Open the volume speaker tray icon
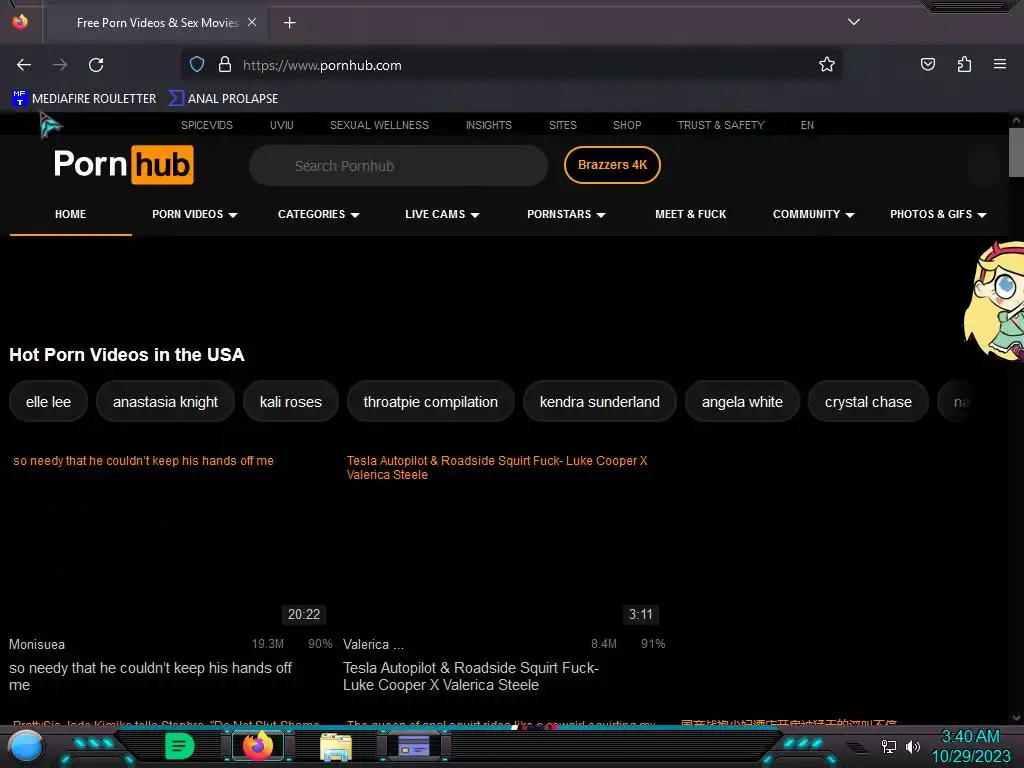This screenshot has width=1024, height=768. [x=912, y=746]
